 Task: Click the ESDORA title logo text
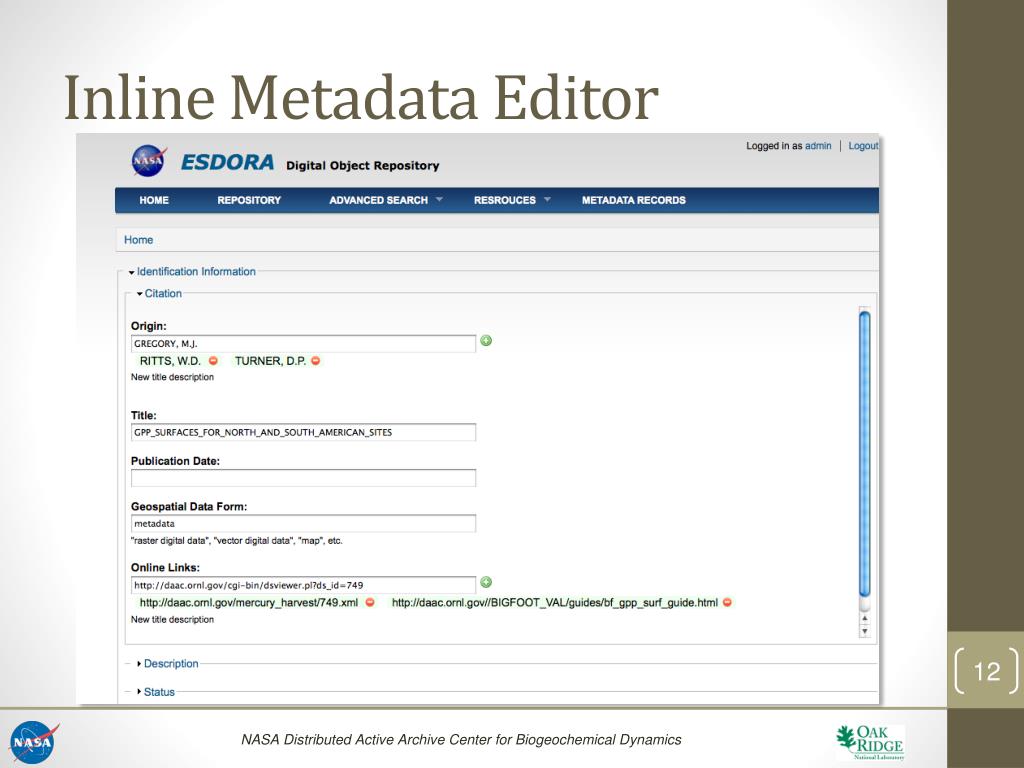click(227, 162)
